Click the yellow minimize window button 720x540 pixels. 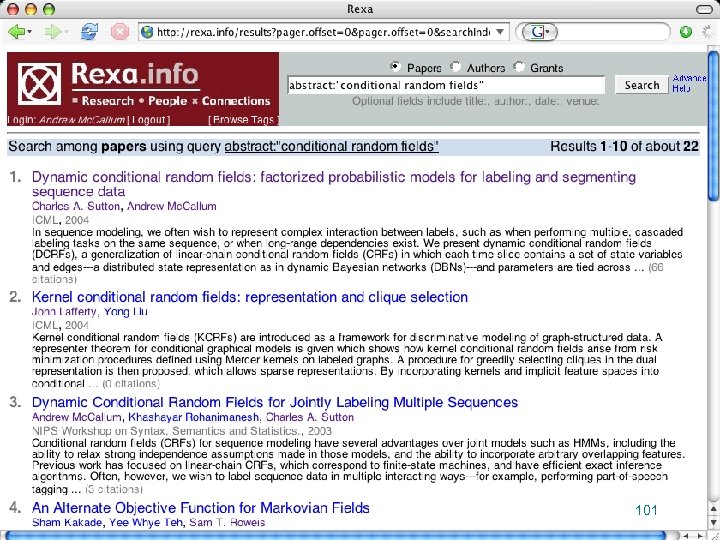[31, 9]
